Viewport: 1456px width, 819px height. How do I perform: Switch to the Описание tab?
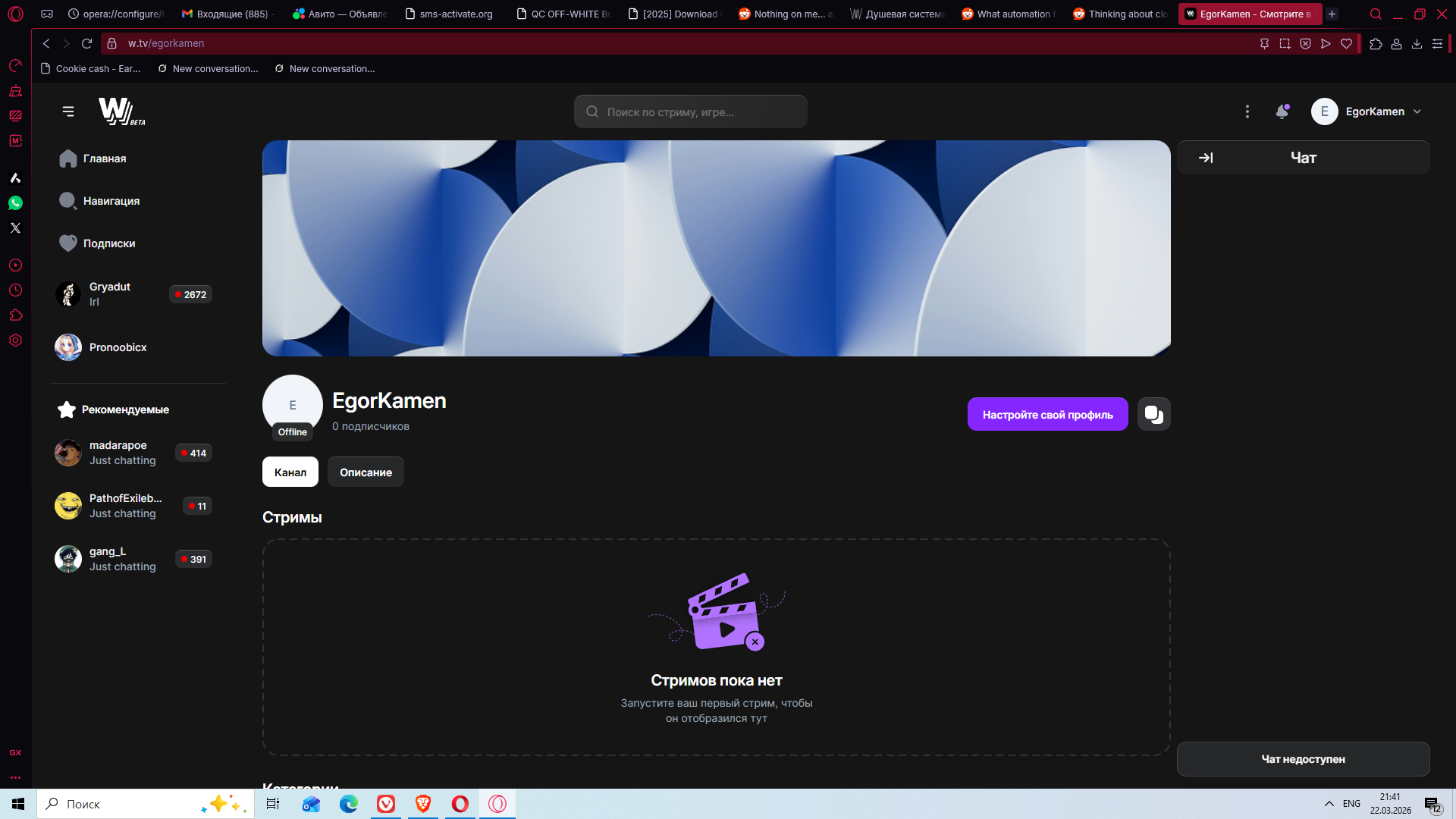pos(366,472)
